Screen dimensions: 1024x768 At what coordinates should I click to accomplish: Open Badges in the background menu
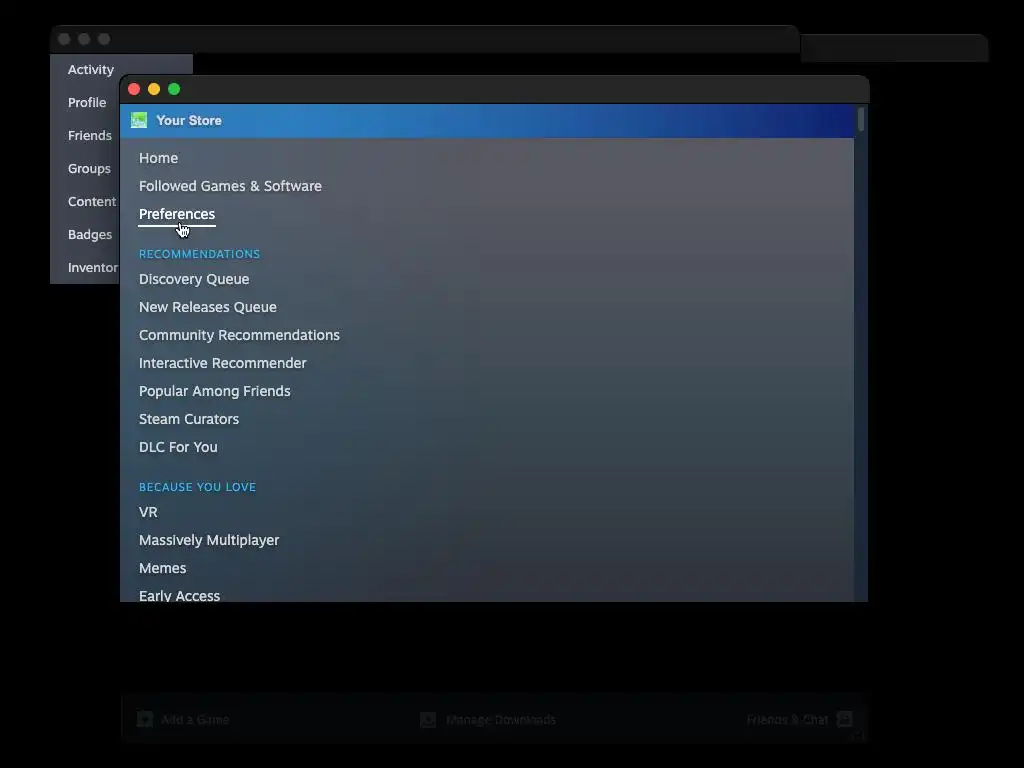89,234
